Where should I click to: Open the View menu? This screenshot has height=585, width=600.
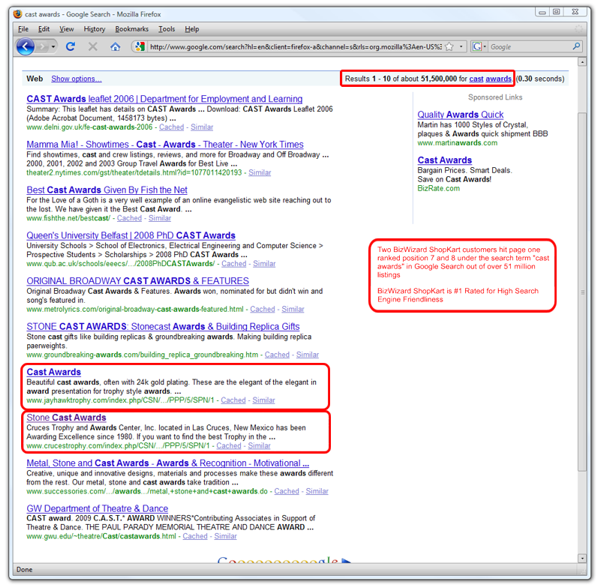(x=66, y=29)
